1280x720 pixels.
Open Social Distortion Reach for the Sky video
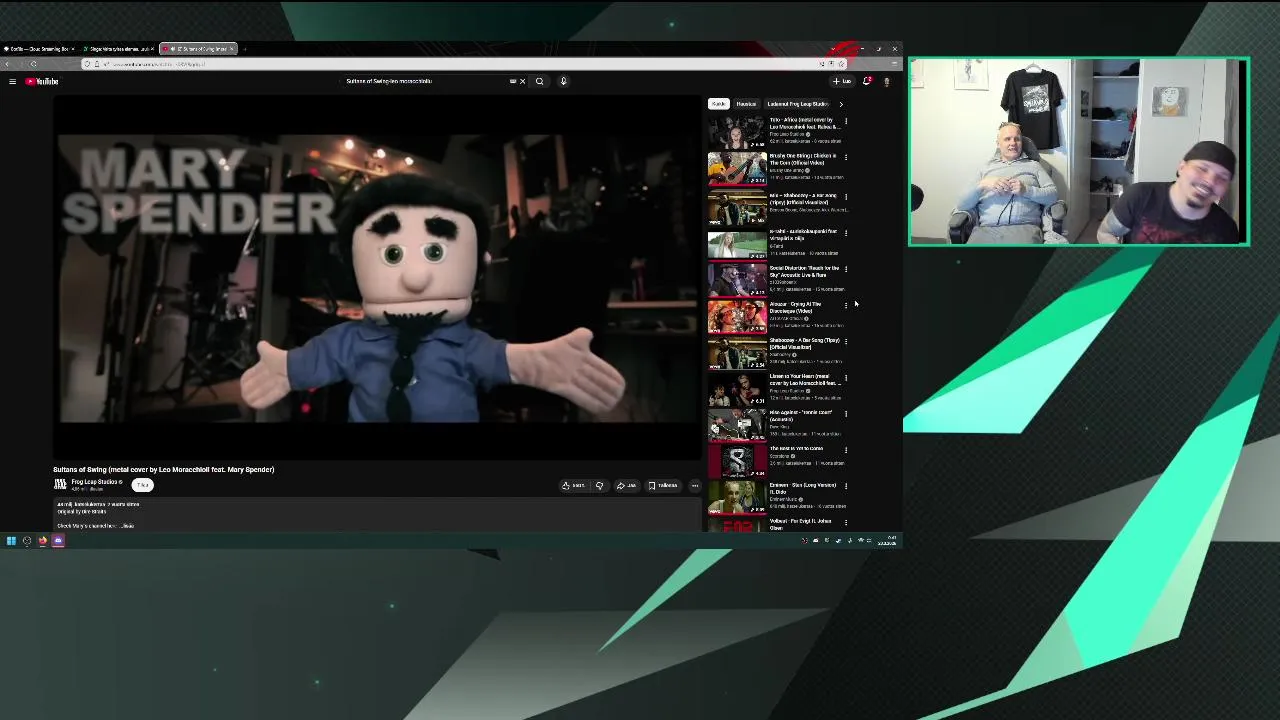[737, 280]
